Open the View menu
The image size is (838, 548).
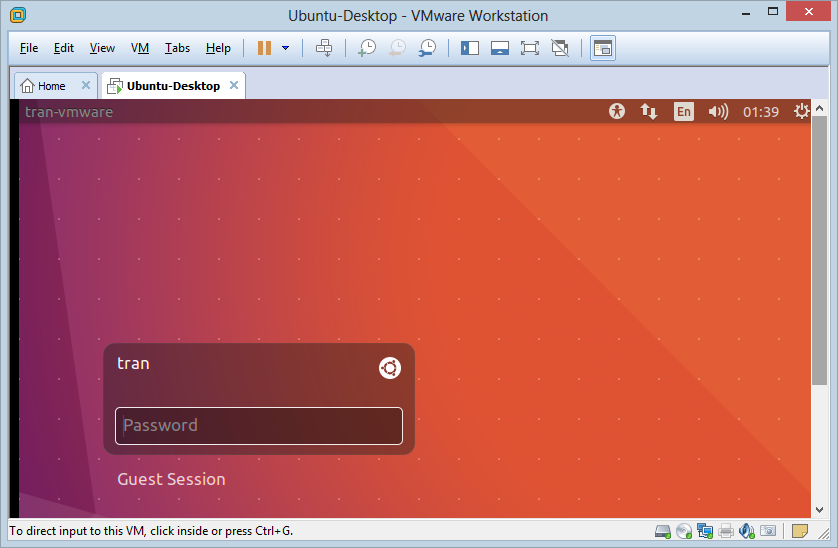[x=102, y=48]
